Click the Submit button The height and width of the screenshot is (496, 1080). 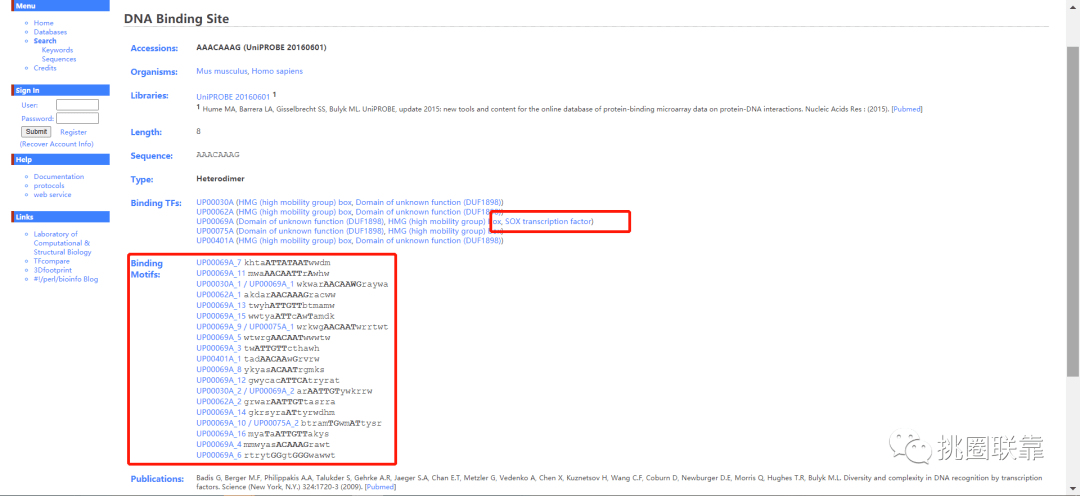click(36, 132)
